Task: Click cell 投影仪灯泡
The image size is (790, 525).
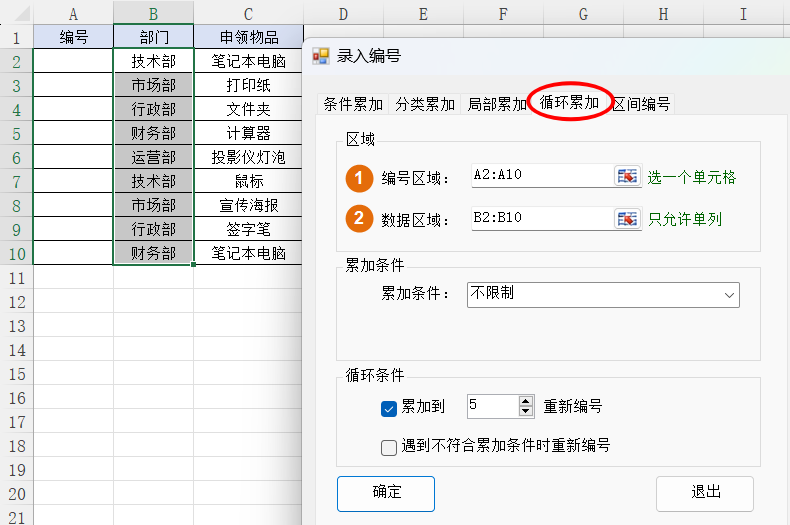Action: click(x=248, y=157)
